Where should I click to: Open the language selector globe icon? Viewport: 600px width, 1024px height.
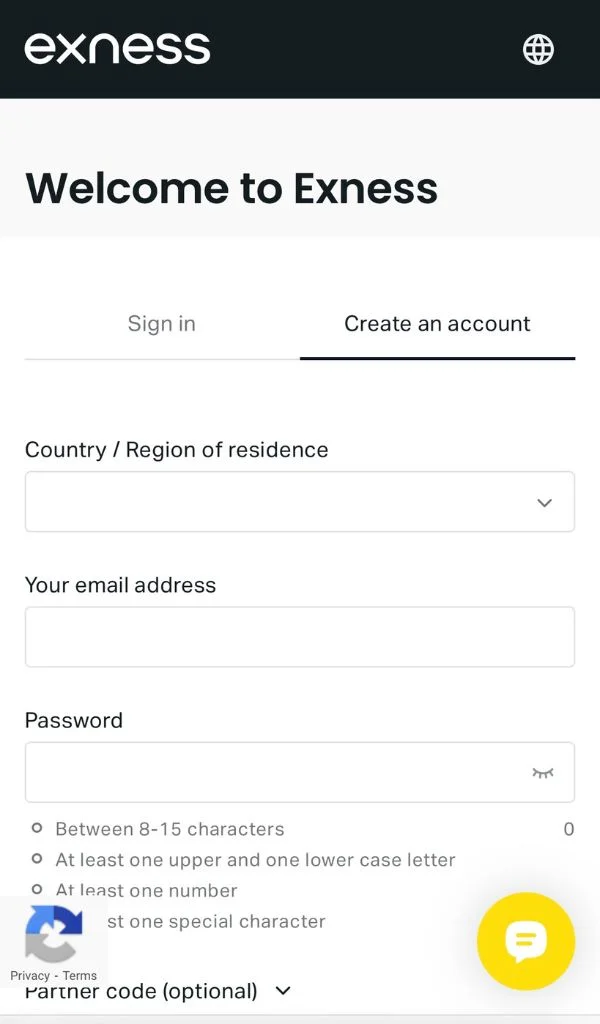tap(538, 49)
